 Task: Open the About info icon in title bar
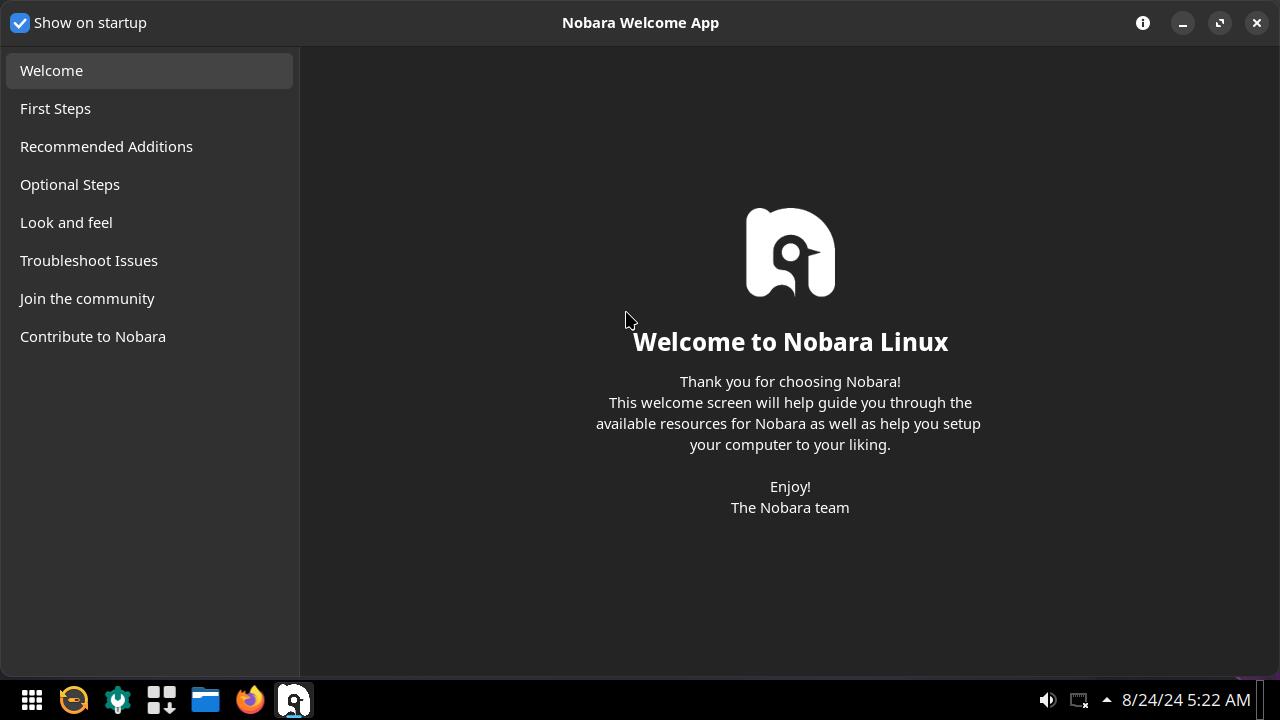pos(1143,23)
